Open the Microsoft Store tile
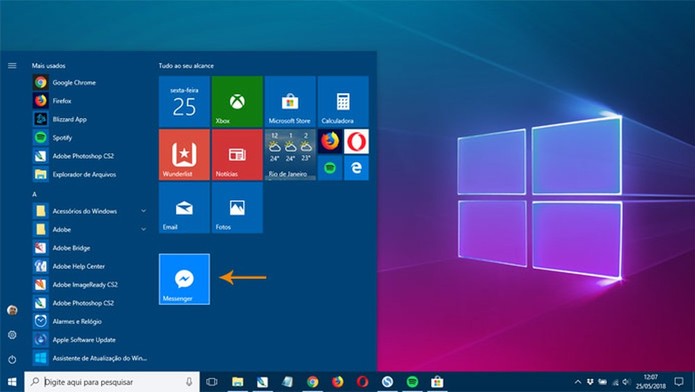Image resolution: width=695 pixels, height=392 pixels. pyautogui.click(x=290, y=102)
